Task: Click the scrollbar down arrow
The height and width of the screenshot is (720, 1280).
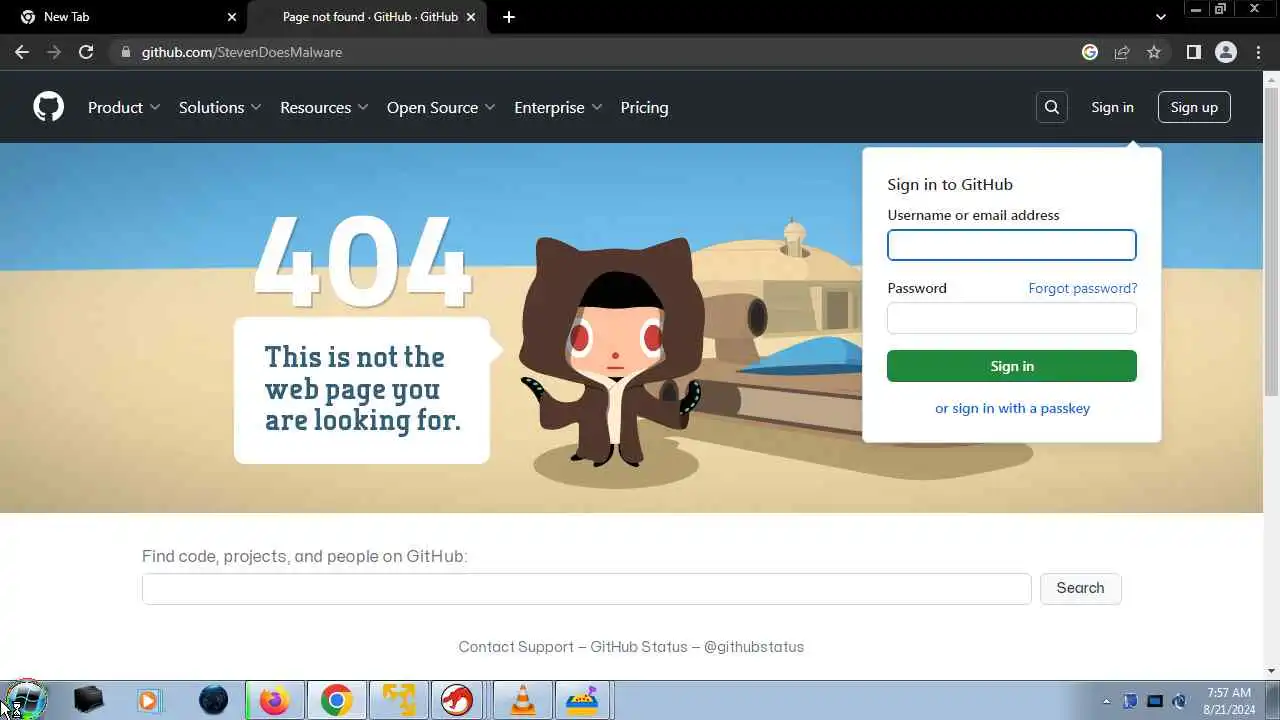Action: coord(1271,671)
